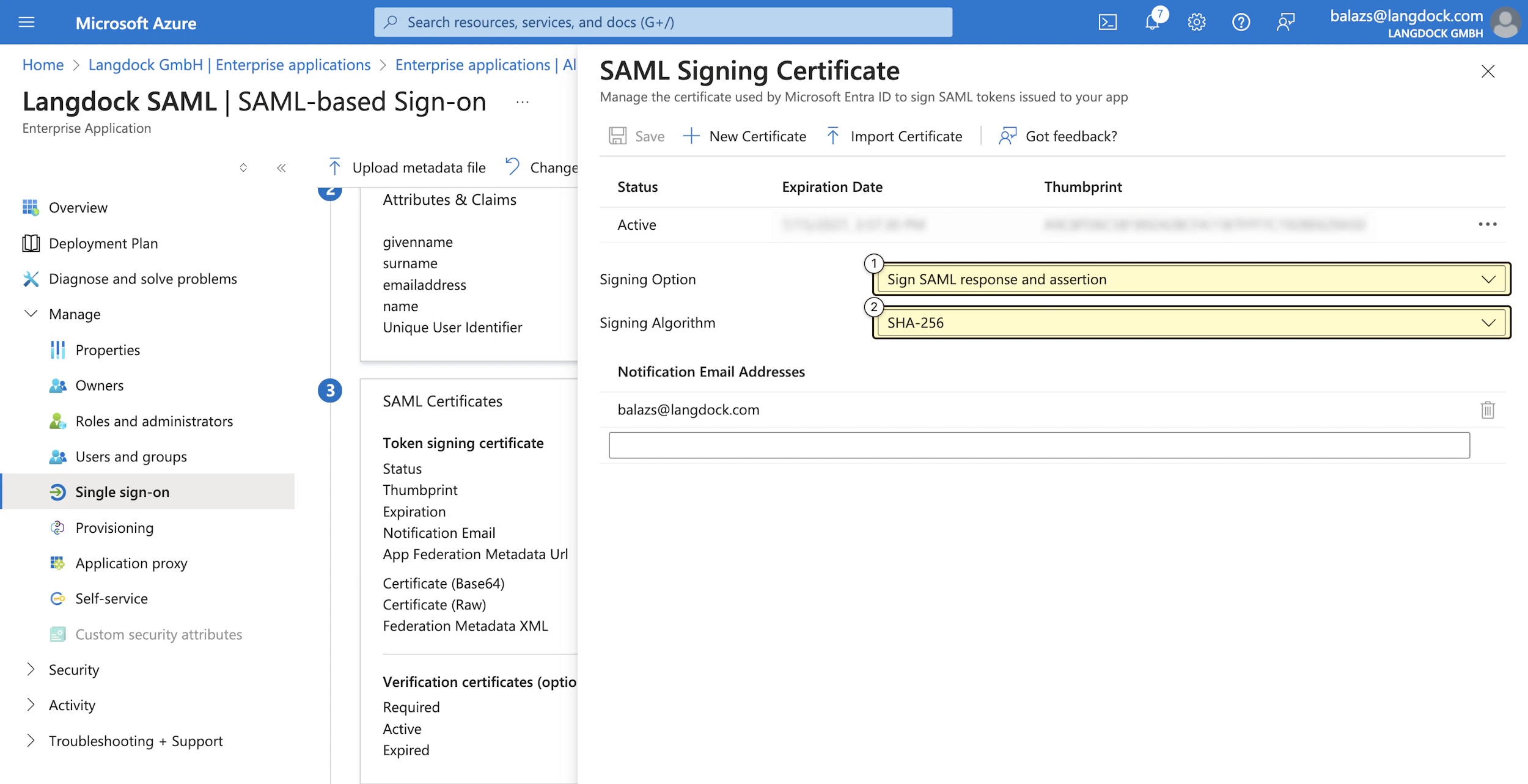1528x784 pixels.
Task: Click the hamburger menu icon
Action: [25, 21]
